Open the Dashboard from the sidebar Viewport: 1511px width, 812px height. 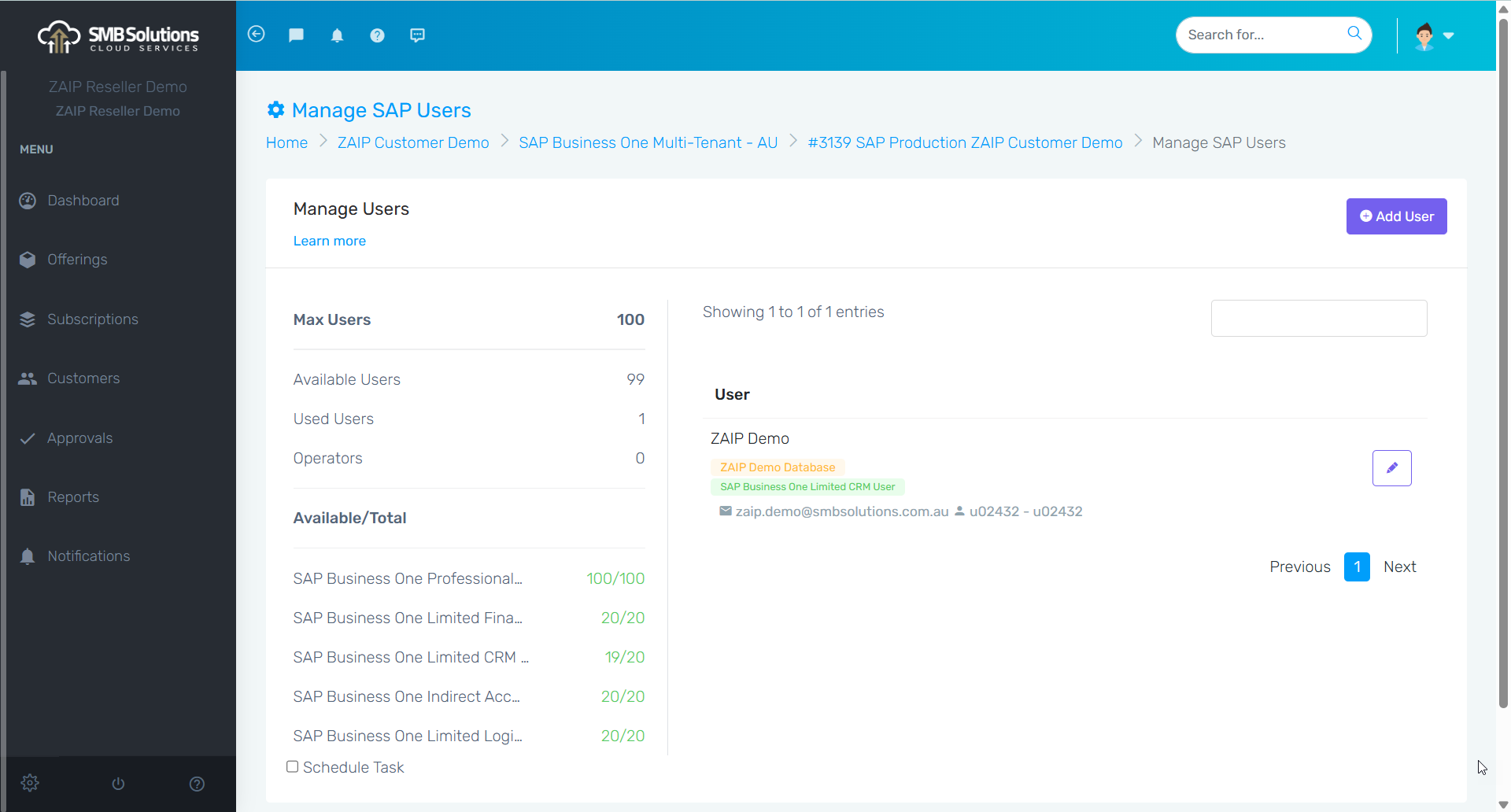28,201
